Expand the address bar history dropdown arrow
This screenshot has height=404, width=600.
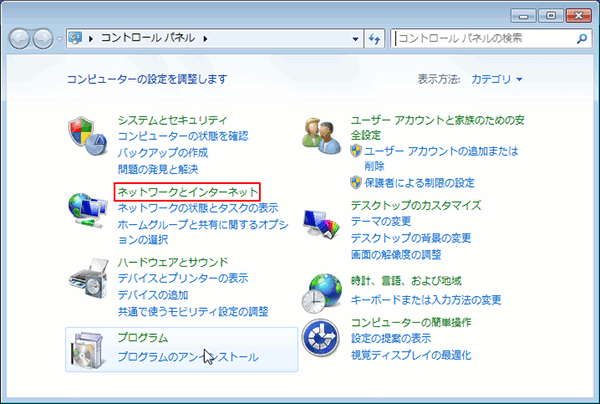point(357,39)
